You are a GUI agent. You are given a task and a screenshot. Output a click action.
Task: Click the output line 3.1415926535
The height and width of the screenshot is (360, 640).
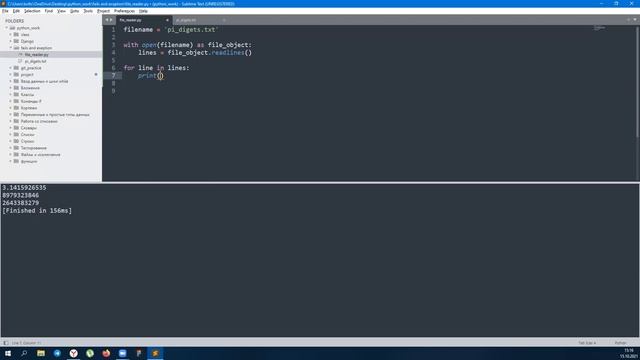[24, 188]
